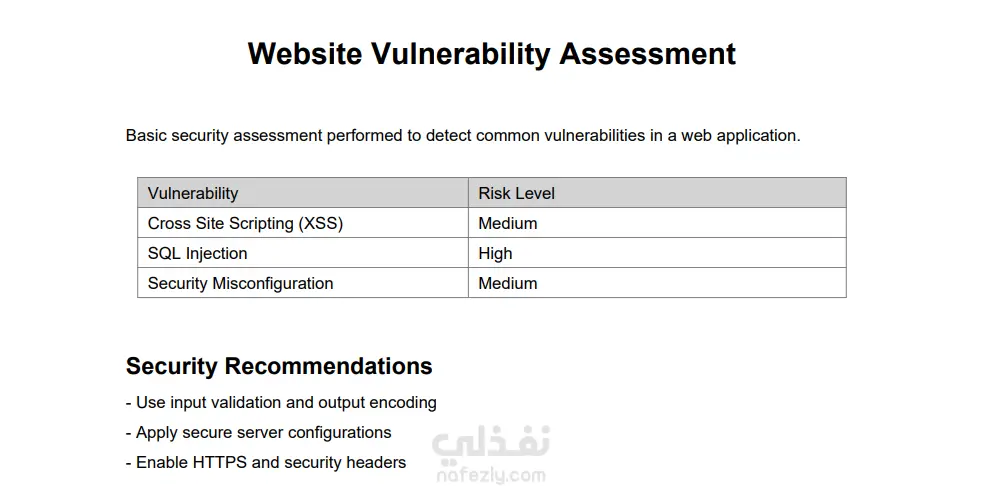Click the Website Vulnerability Assessment title
This screenshot has width=982, height=486.
click(492, 54)
